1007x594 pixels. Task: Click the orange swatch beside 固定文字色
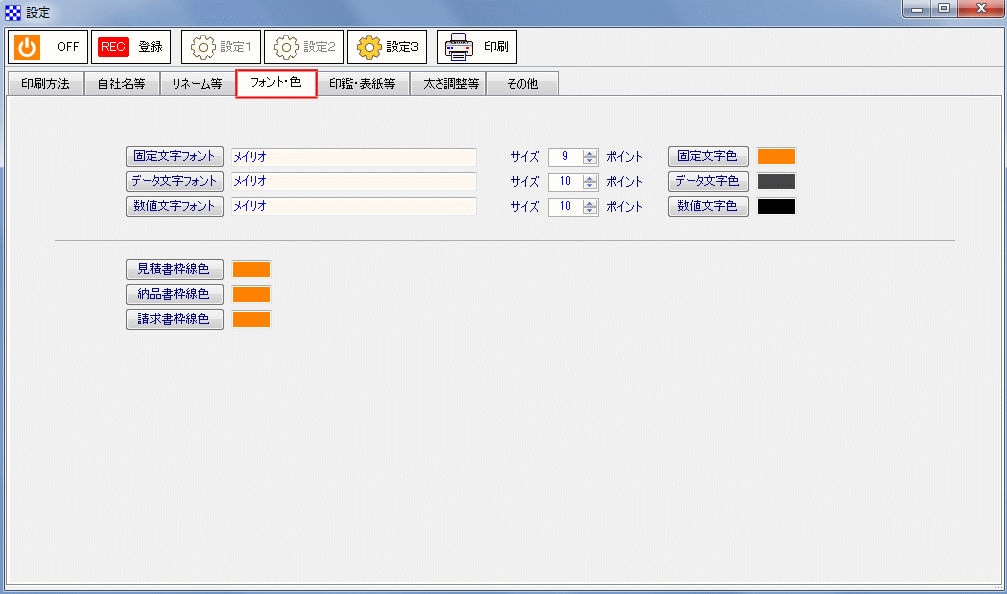tap(779, 156)
